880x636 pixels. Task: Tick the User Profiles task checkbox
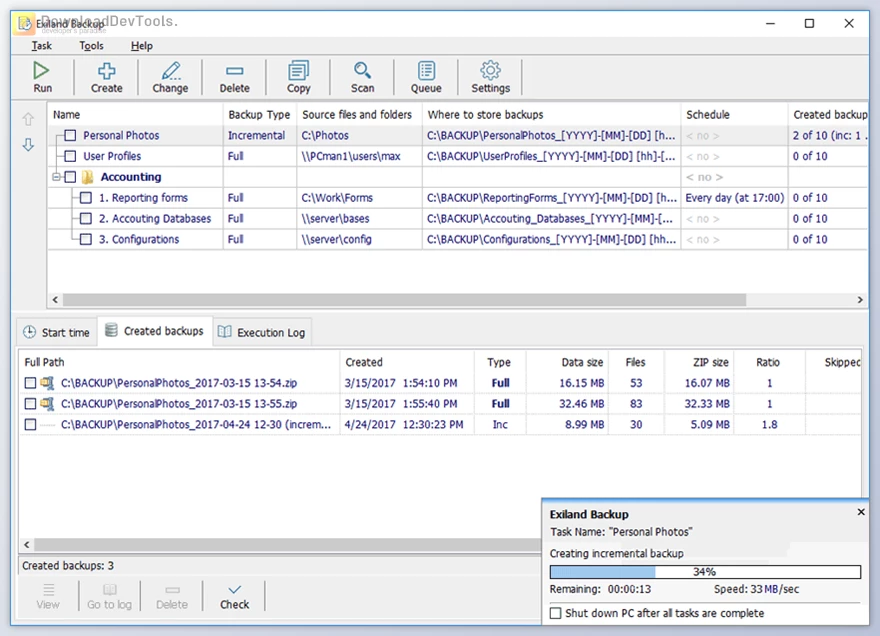pyautogui.click(x=70, y=156)
